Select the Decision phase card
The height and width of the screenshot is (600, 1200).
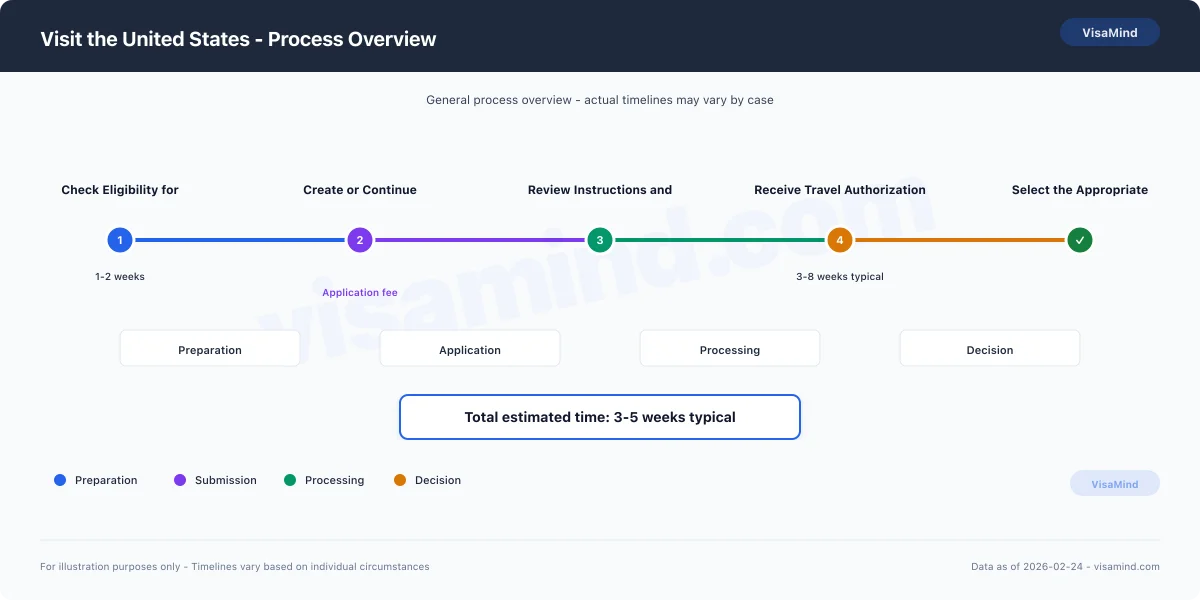click(990, 348)
